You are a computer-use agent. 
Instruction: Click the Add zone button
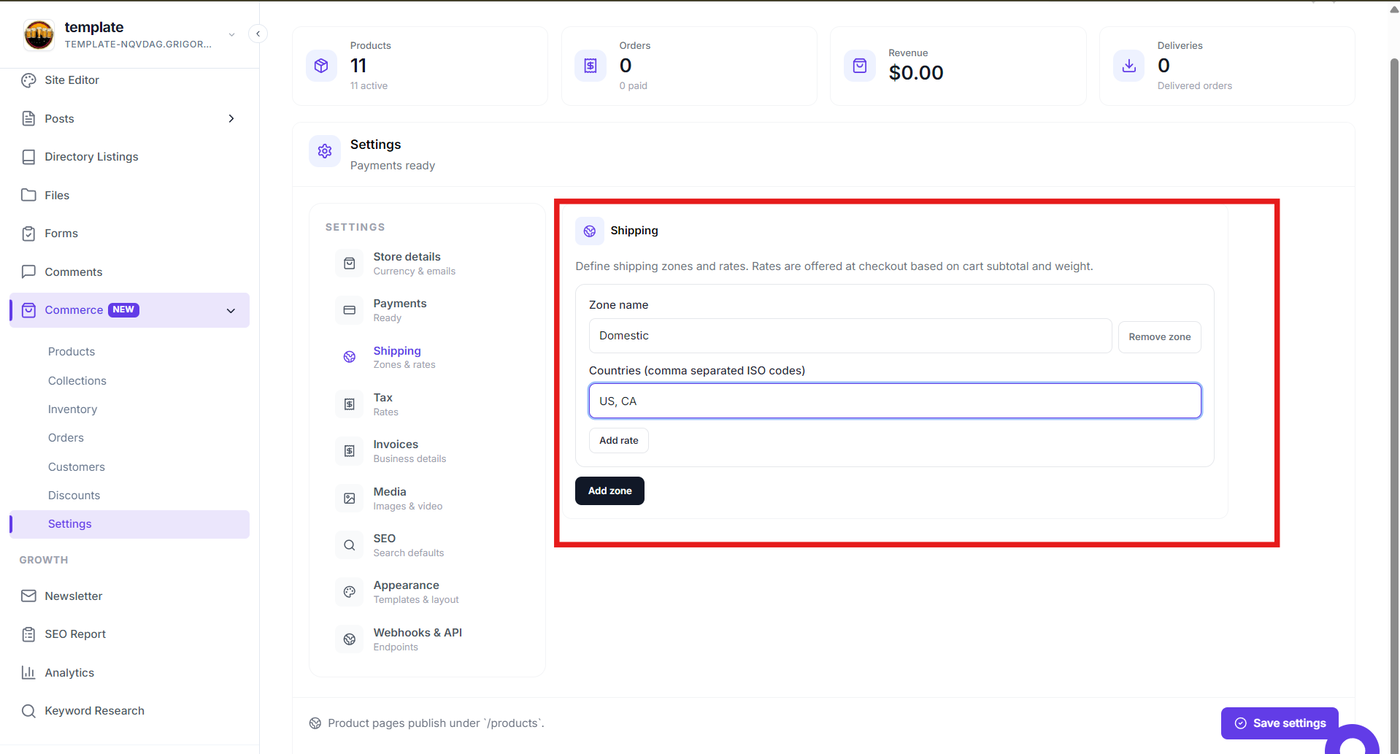click(610, 491)
